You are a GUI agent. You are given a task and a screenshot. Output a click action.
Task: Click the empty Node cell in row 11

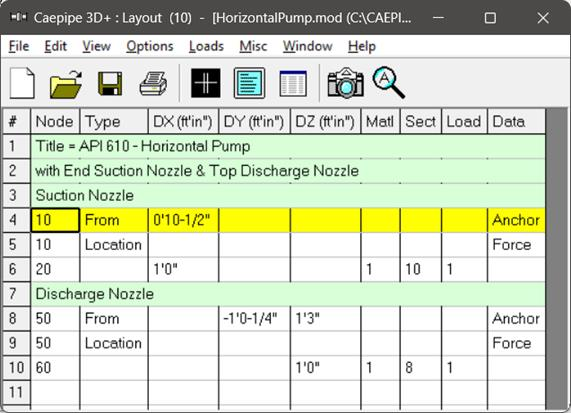(55, 393)
